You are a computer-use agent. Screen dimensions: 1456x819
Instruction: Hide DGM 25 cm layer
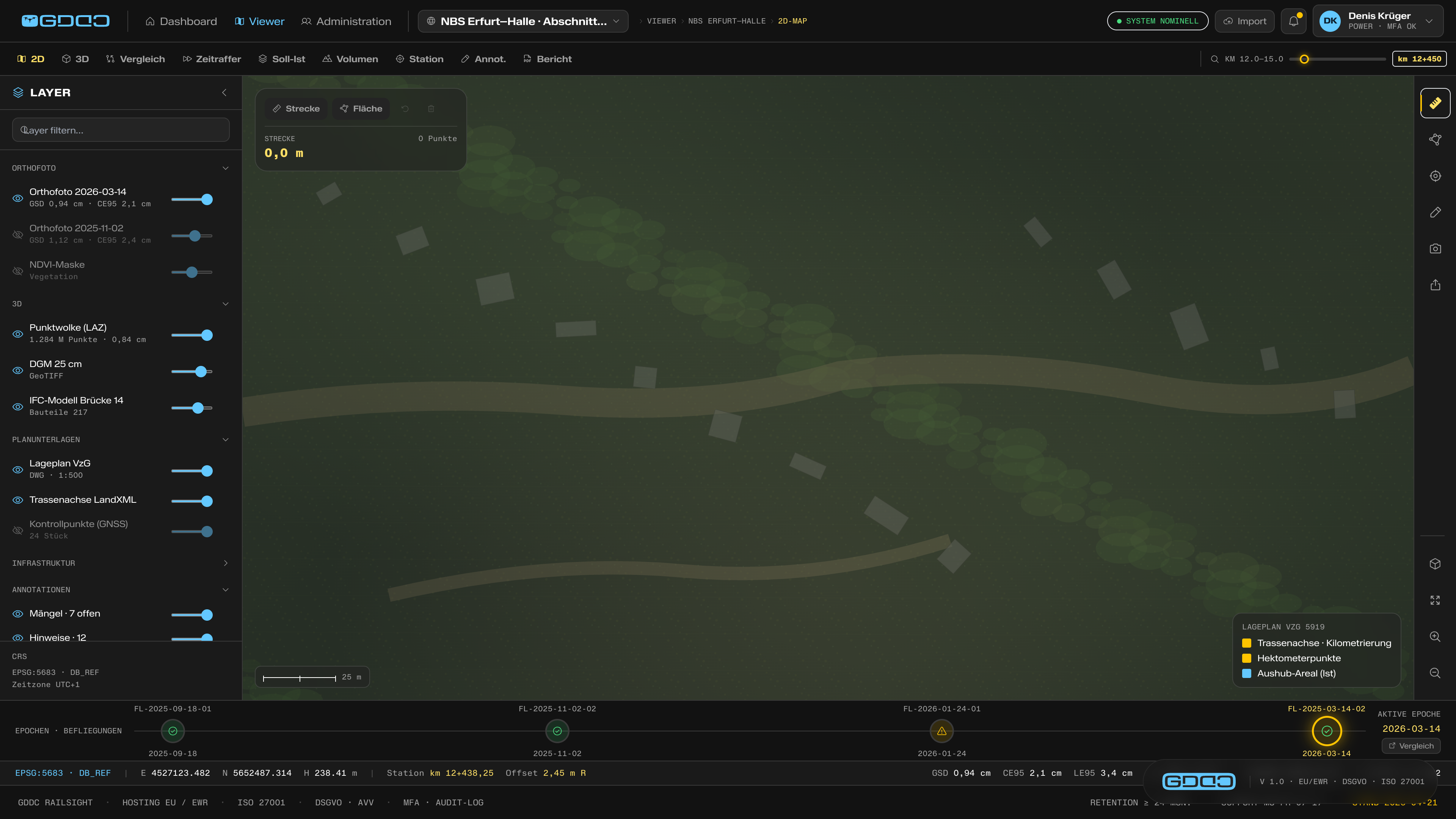[18, 370]
